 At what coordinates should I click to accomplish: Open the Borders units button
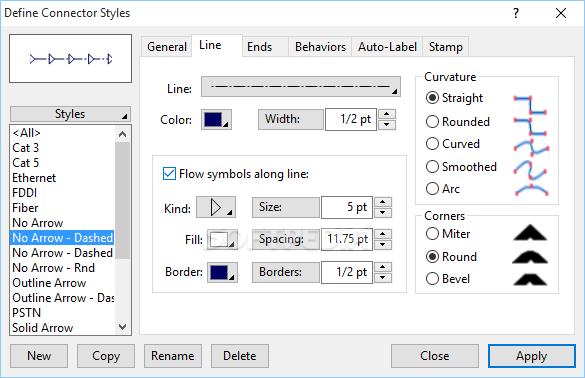click(x=286, y=272)
